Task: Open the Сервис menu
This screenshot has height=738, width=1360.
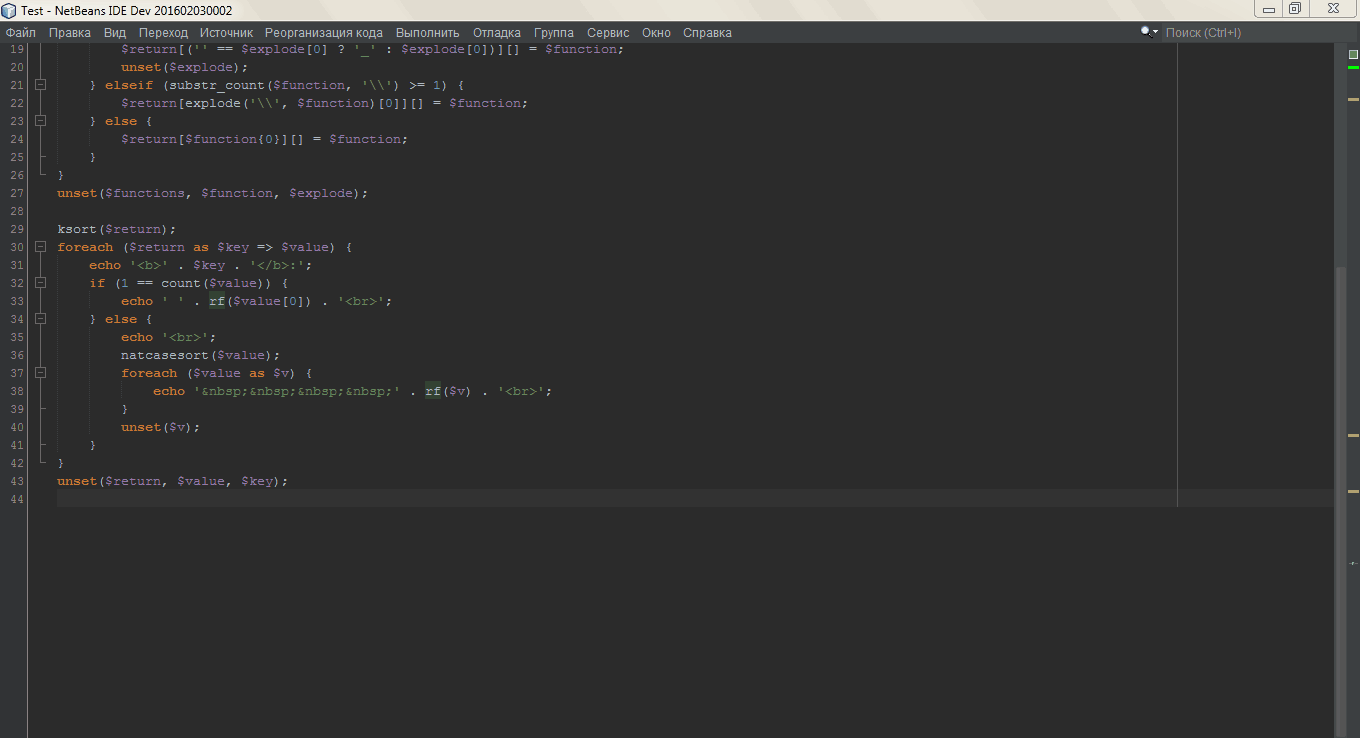Action: 608,33
